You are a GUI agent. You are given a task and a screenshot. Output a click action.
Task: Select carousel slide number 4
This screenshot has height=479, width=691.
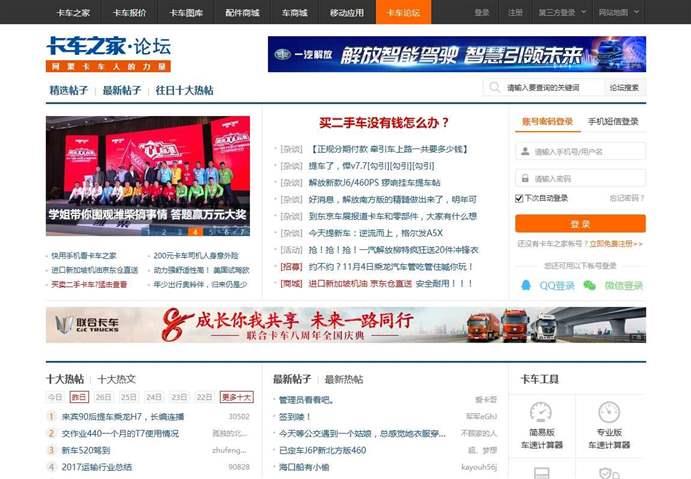tap(195, 232)
